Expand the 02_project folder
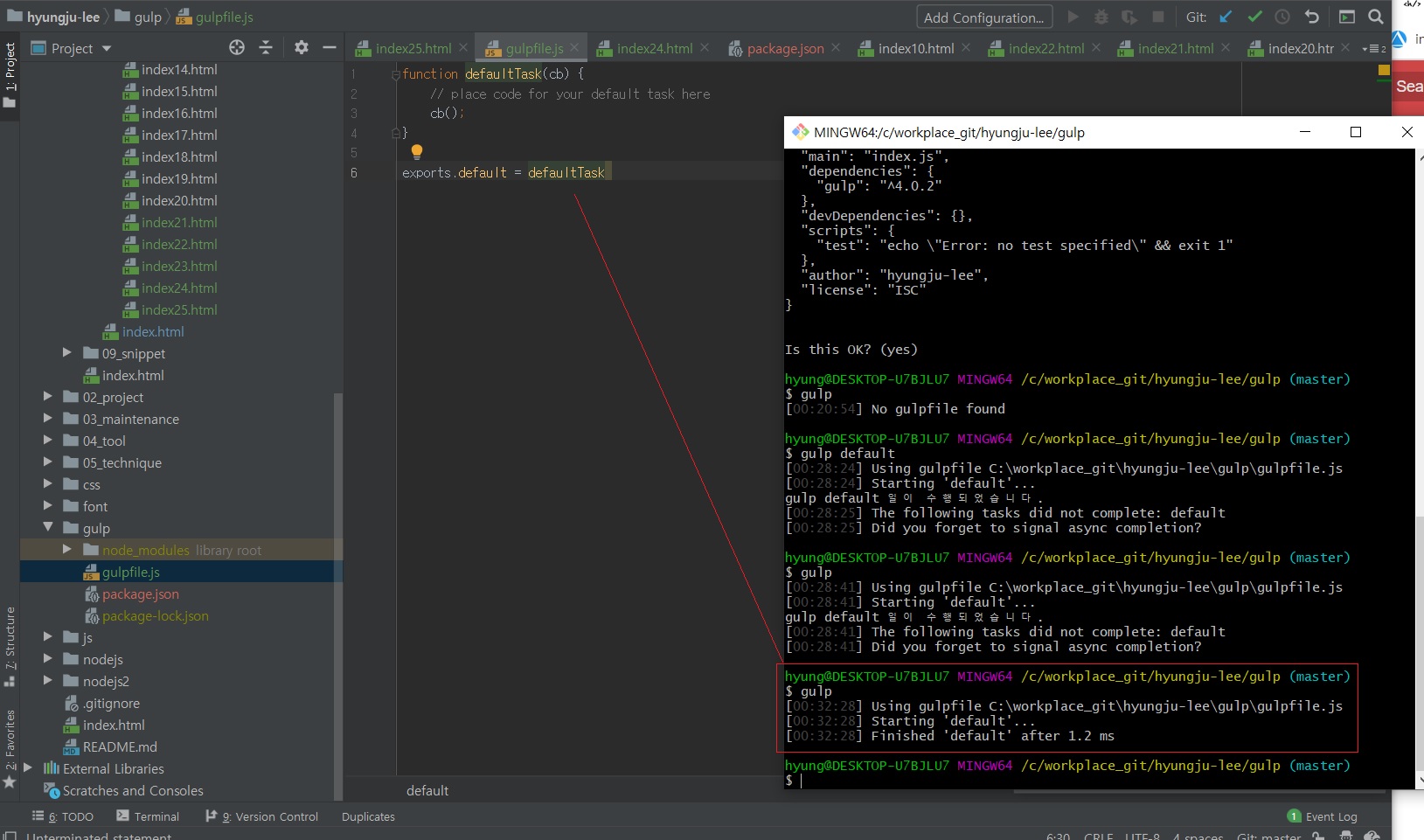 click(48, 397)
